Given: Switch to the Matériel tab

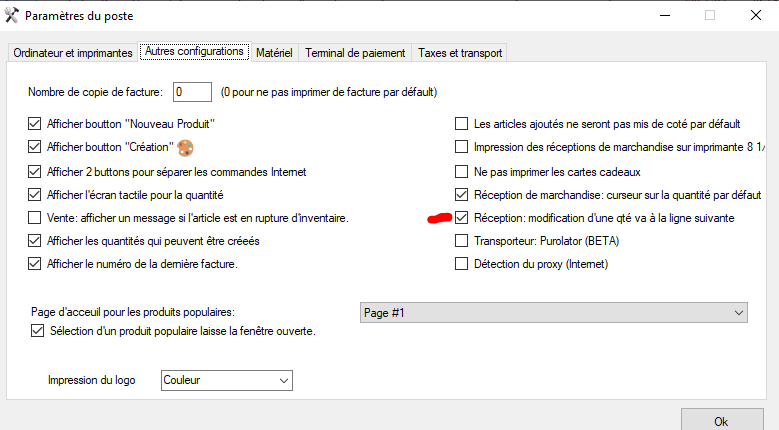Looking at the screenshot, I should click(274, 53).
